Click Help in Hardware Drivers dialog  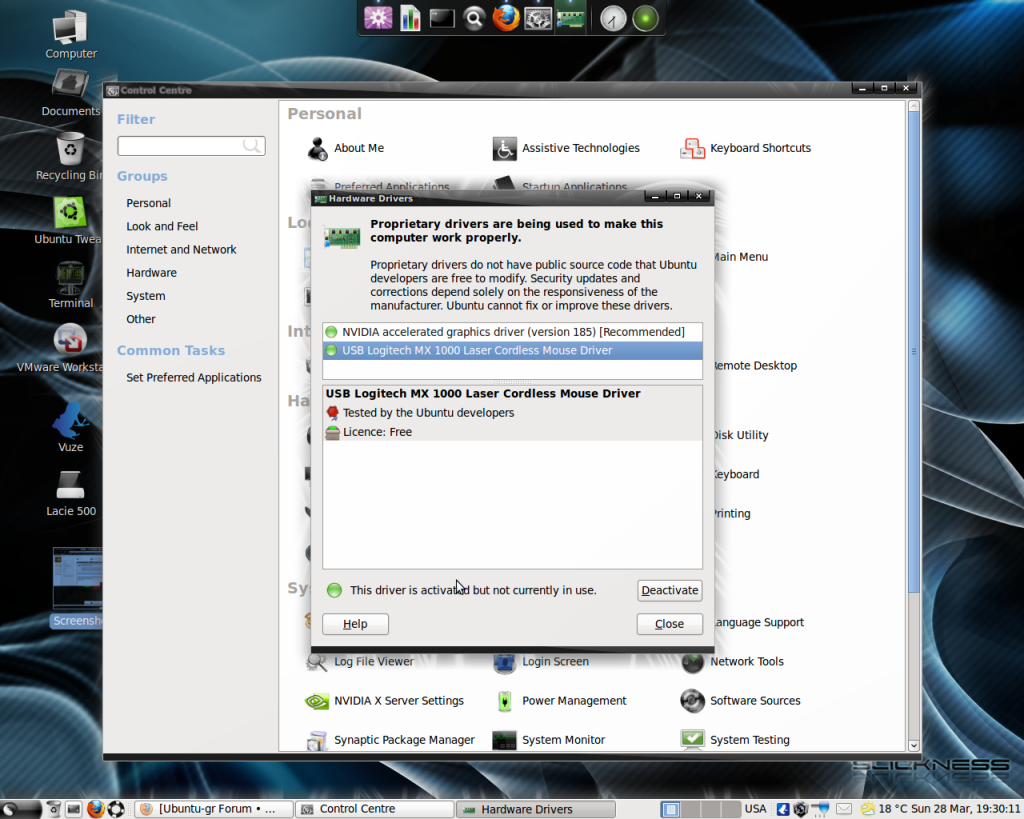tap(355, 624)
